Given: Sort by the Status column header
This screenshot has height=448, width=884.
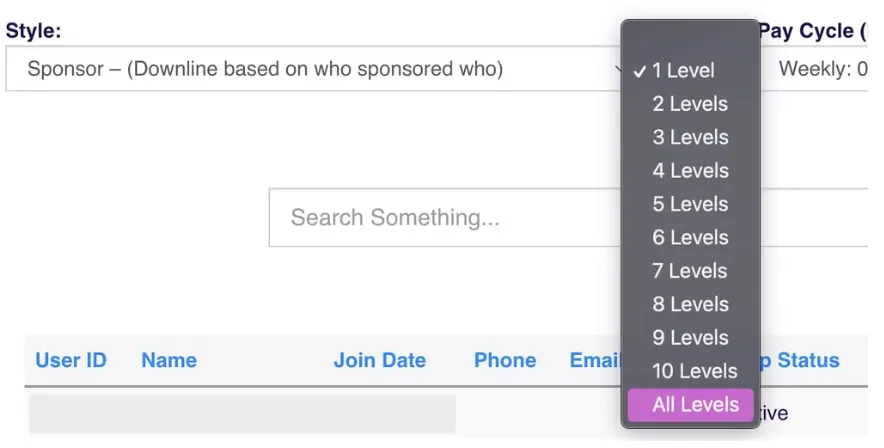Looking at the screenshot, I should click(808, 361).
